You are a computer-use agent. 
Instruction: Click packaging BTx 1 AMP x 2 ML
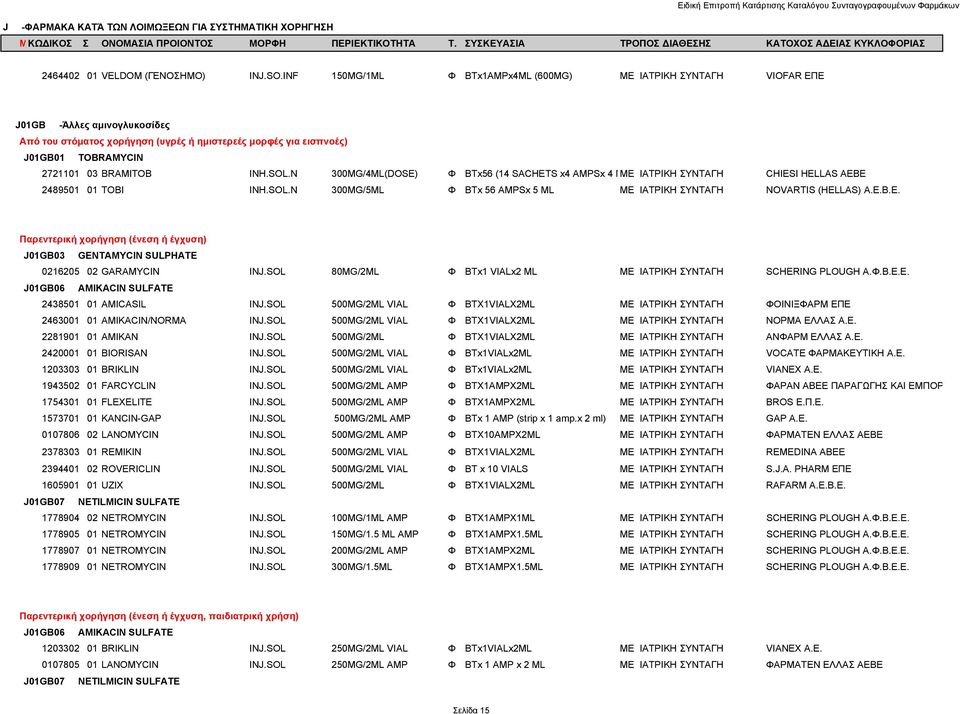click(x=504, y=665)
